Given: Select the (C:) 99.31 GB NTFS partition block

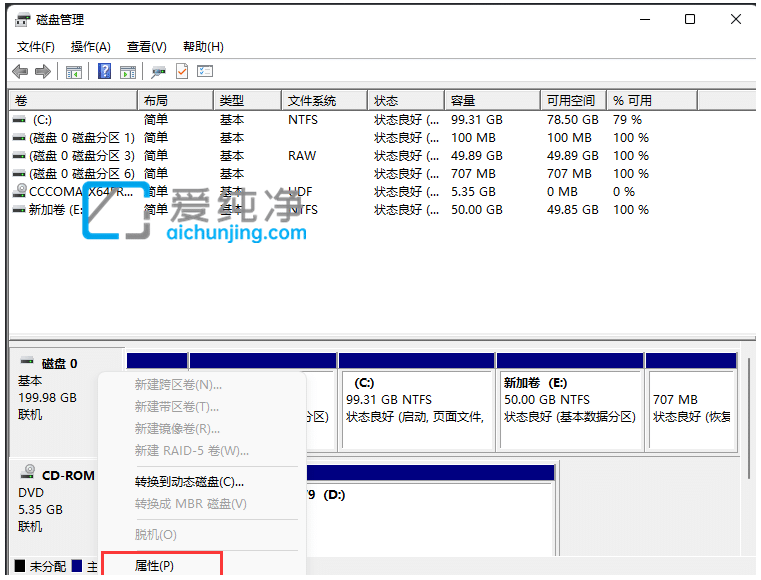Looking at the screenshot, I should point(417,403).
